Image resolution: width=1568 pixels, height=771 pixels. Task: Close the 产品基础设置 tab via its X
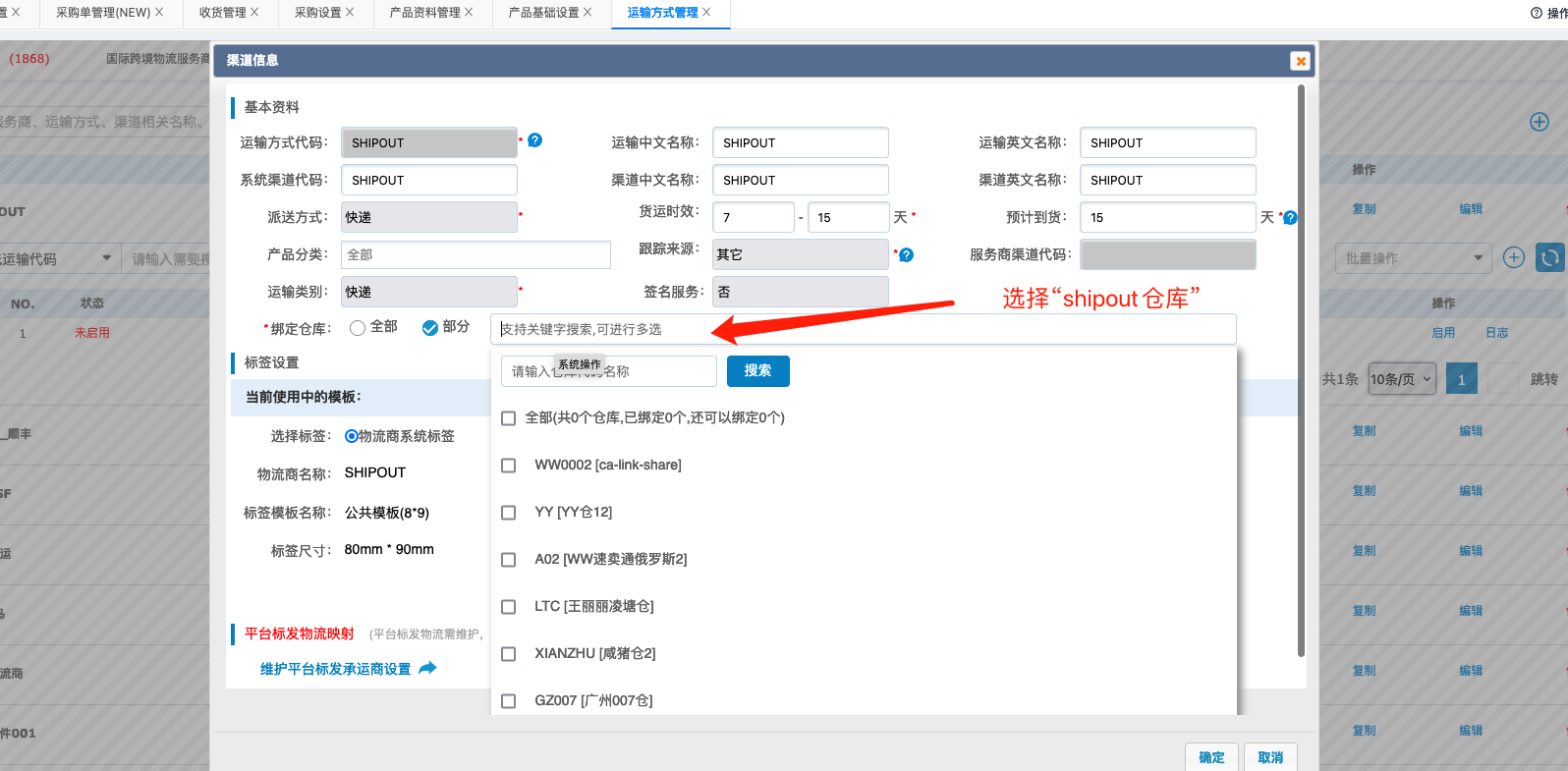(x=588, y=12)
